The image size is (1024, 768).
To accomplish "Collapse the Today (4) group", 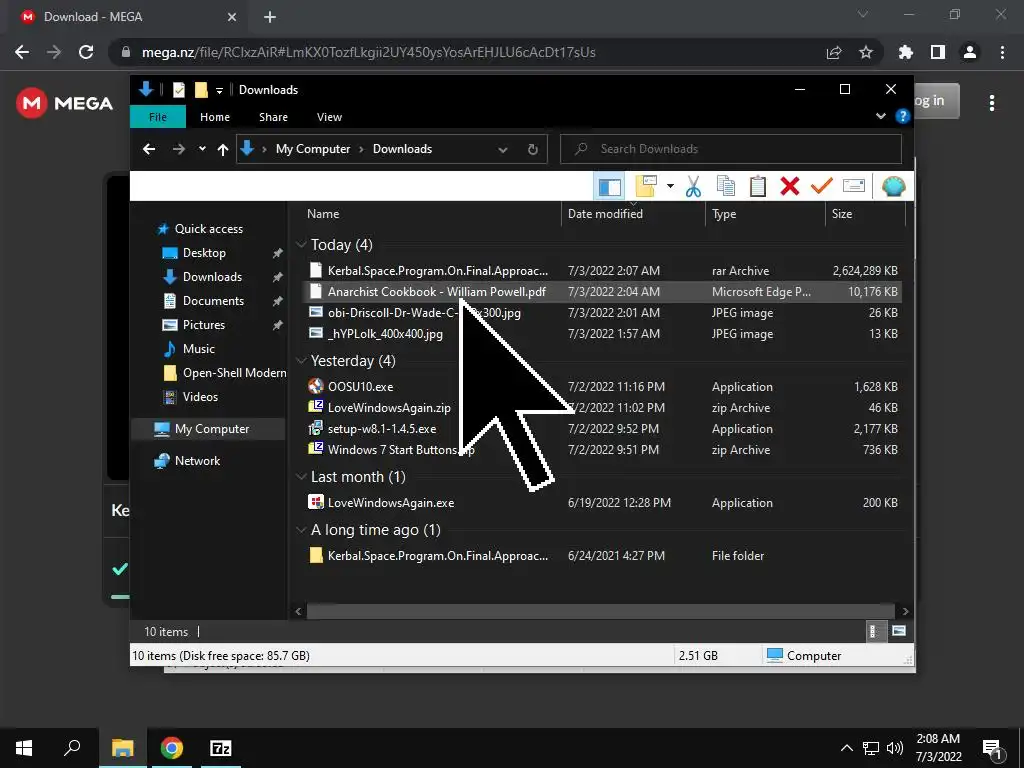I will [301, 244].
